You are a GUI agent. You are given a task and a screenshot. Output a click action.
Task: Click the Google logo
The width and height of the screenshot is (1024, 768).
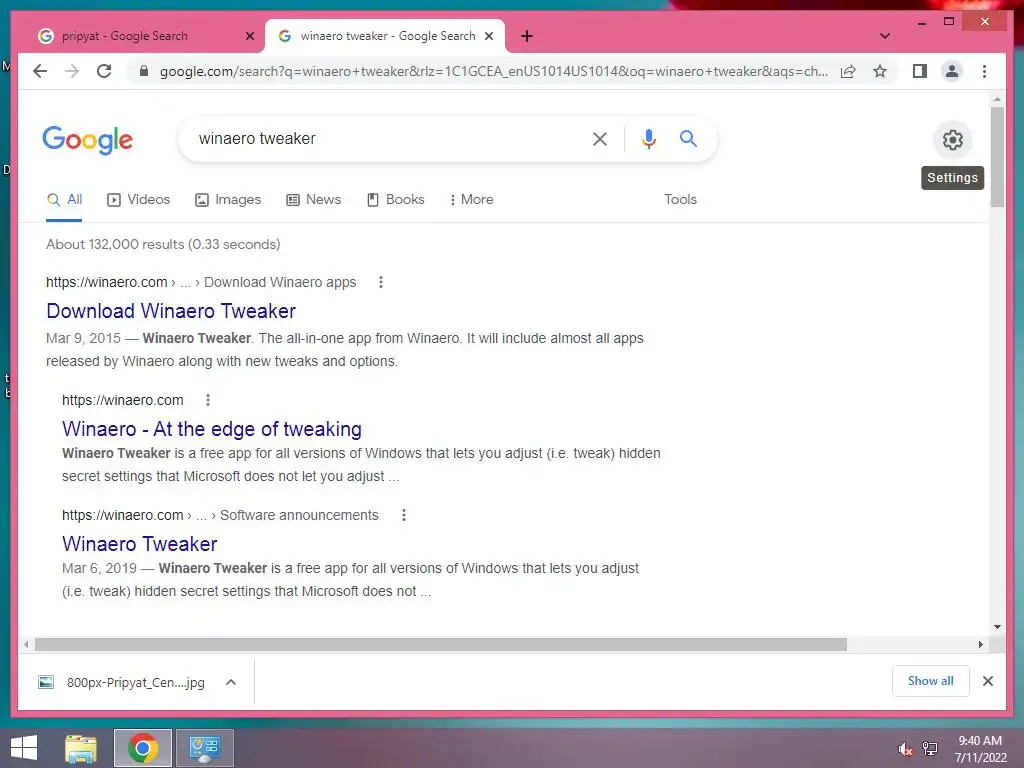pos(88,140)
